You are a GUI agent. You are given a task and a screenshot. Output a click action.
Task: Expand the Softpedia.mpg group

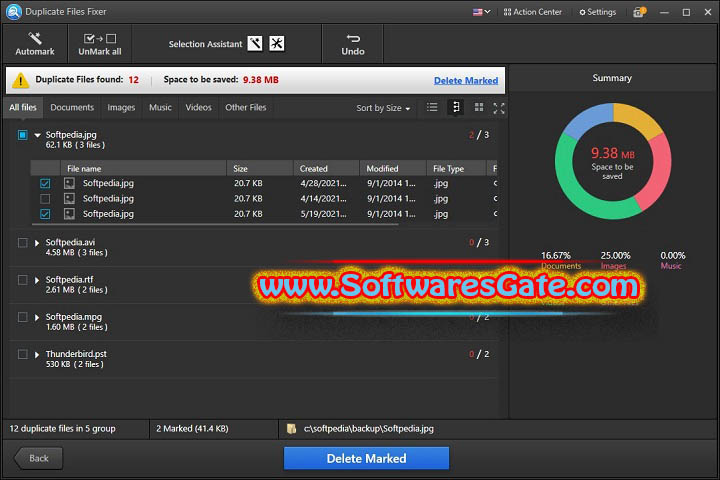(37, 317)
